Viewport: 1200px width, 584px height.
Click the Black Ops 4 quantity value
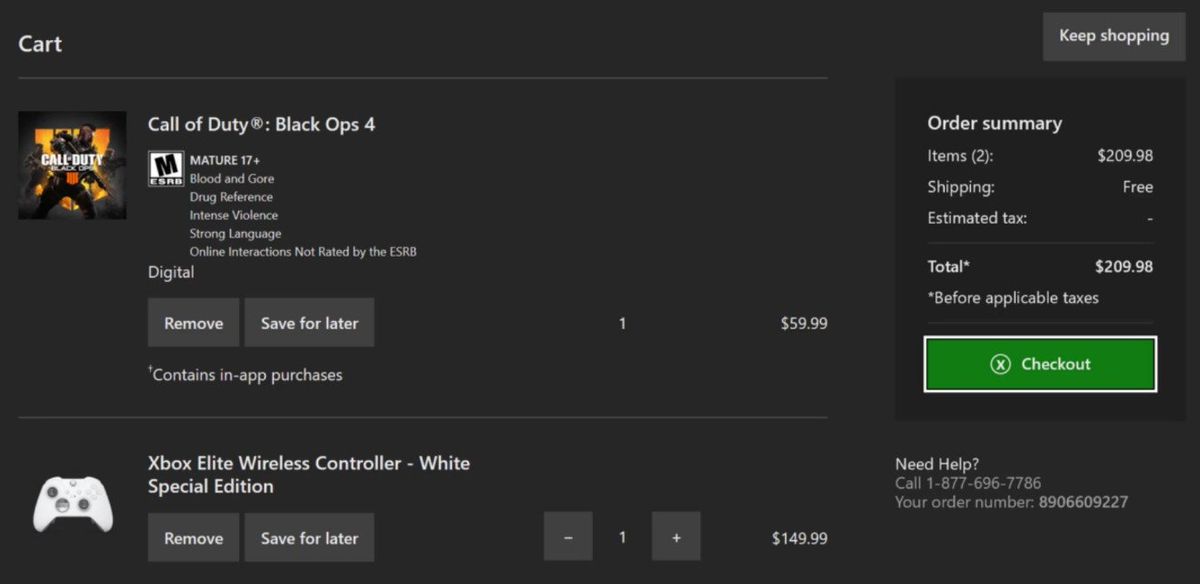(622, 322)
